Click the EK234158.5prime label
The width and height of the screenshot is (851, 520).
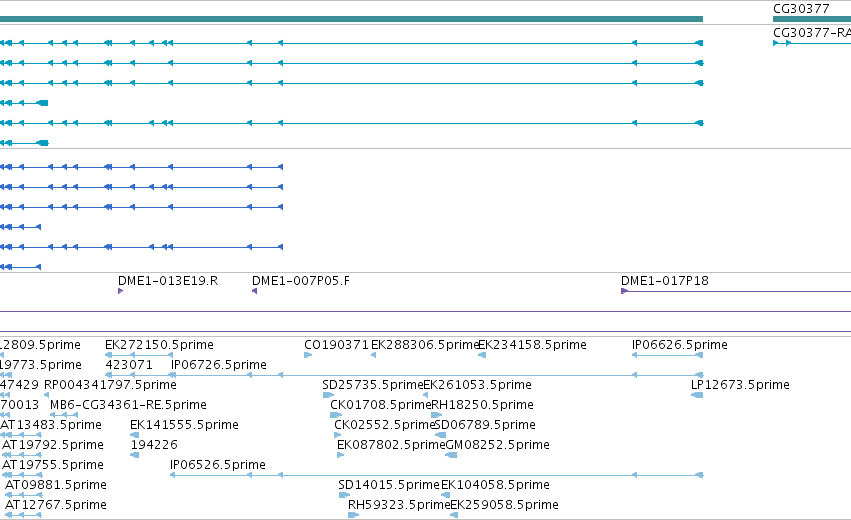532,345
